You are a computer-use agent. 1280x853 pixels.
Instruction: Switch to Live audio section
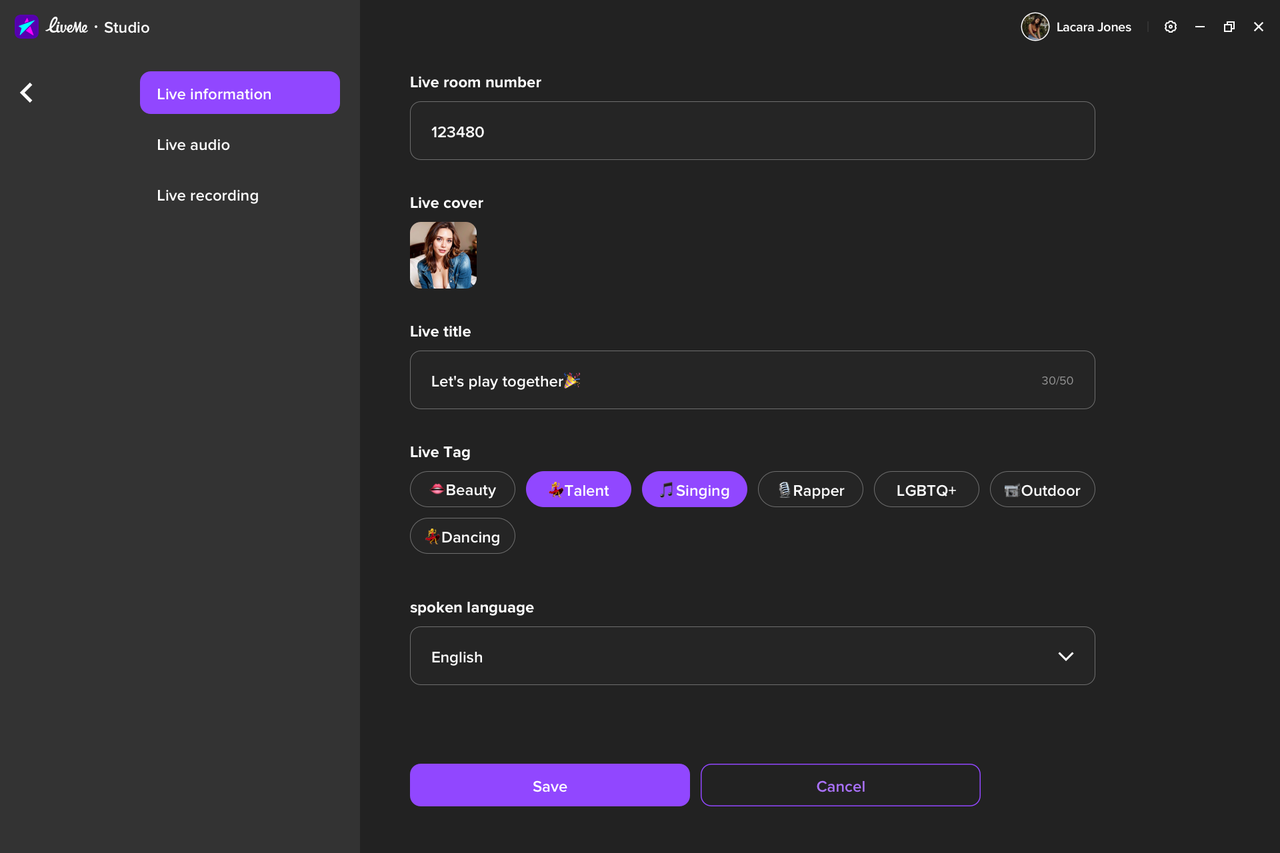pyautogui.click(x=193, y=144)
